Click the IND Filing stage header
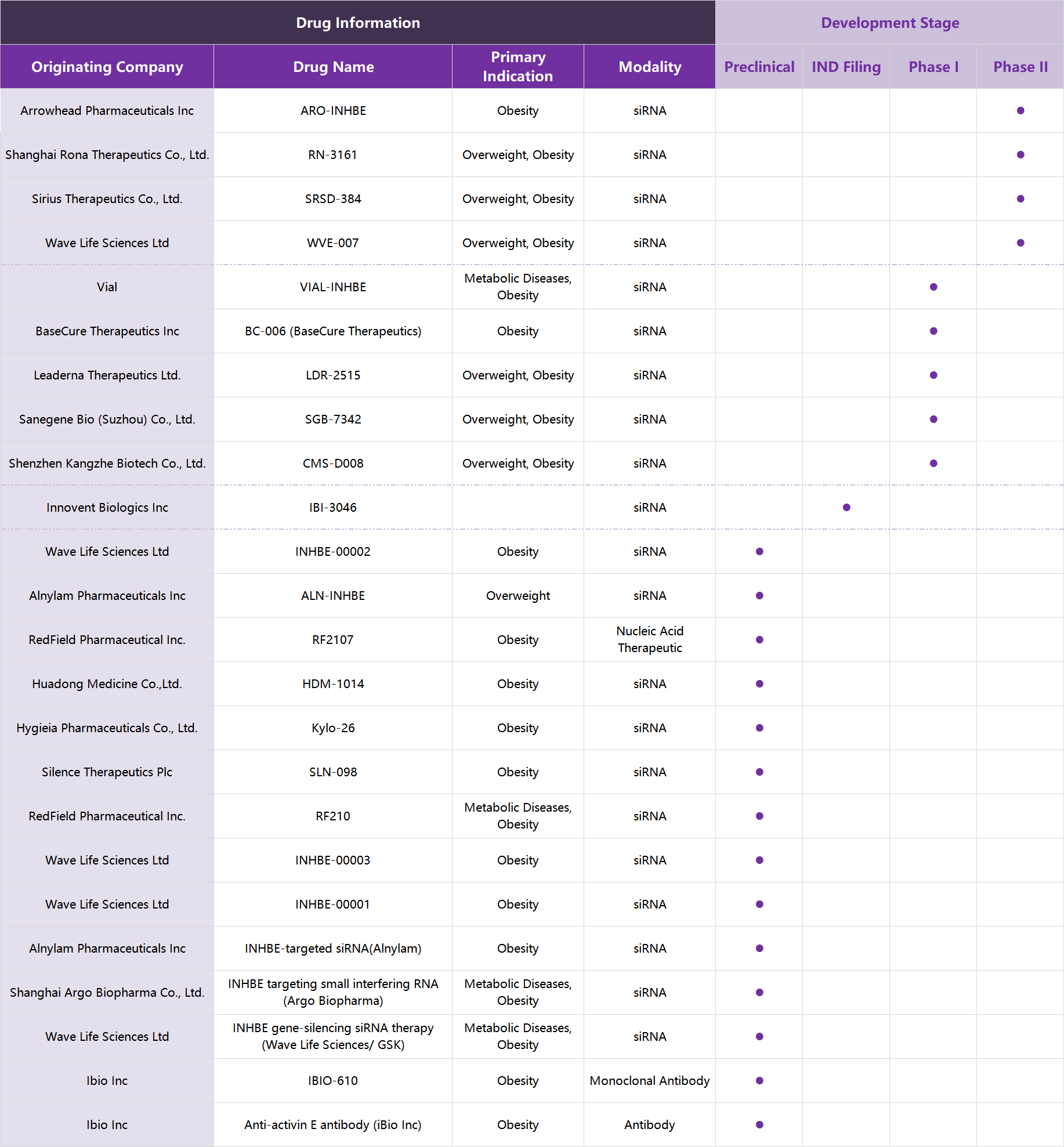Image resolution: width=1064 pixels, height=1147 pixels. pyautogui.click(x=846, y=67)
